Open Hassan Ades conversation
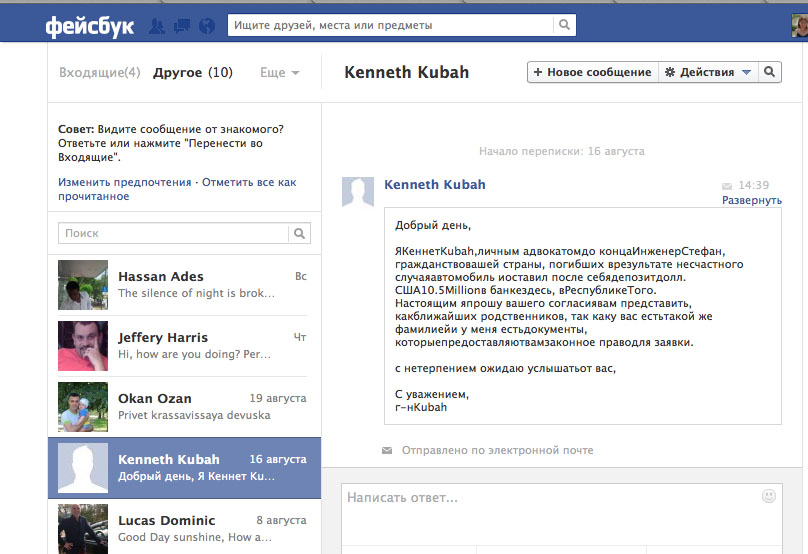Image resolution: width=808 pixels, height=554 pixels. 185,284
